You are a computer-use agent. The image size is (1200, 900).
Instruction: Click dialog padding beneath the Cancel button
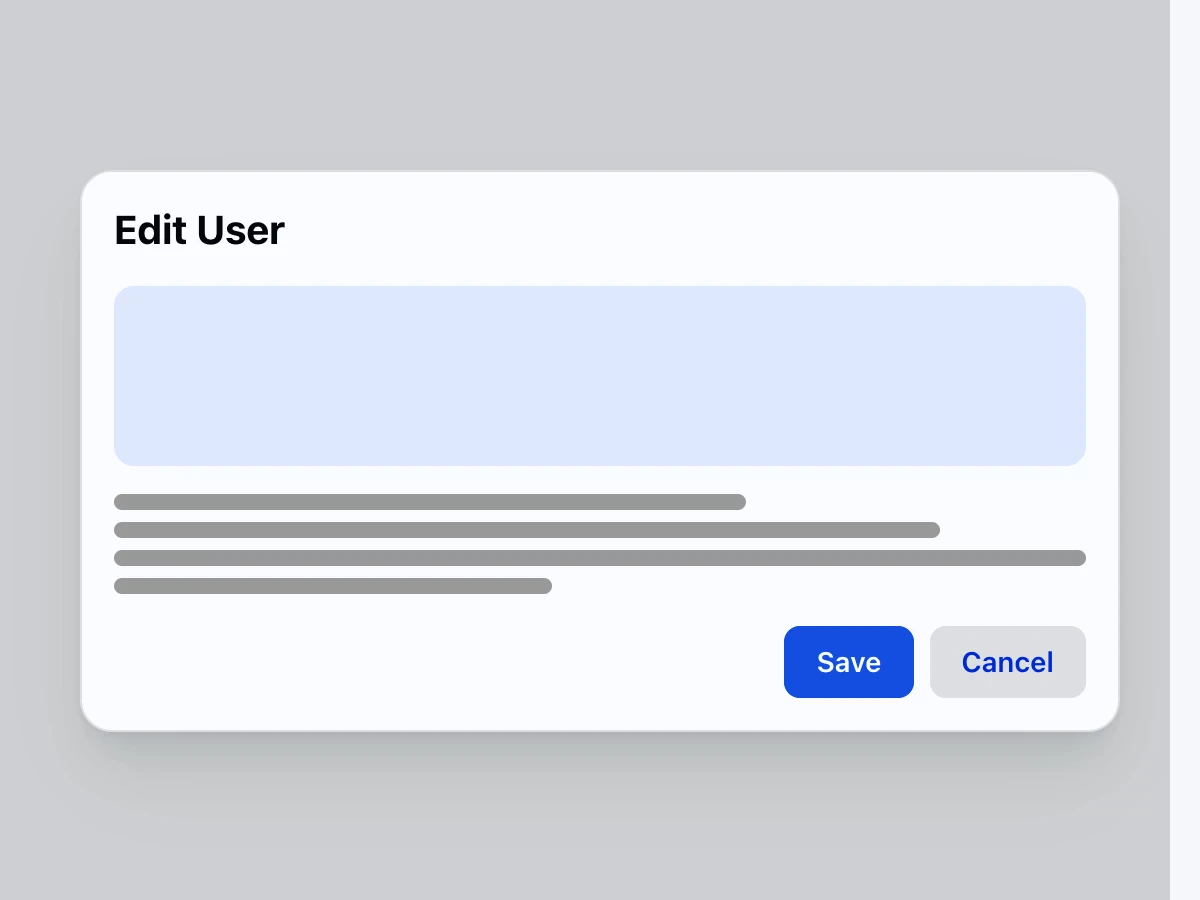[1007, 714]
